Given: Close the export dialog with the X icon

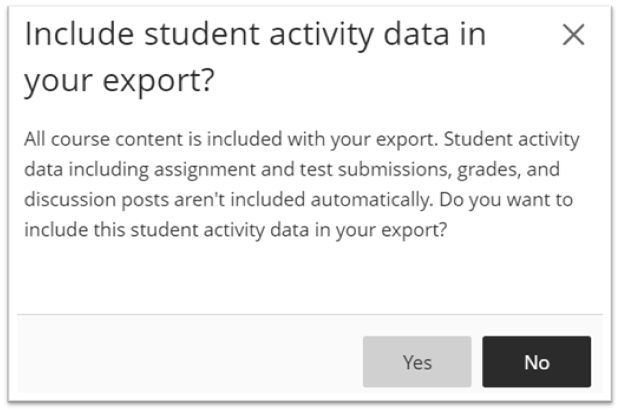Looking at the screenshot, I should pos(573,35).
